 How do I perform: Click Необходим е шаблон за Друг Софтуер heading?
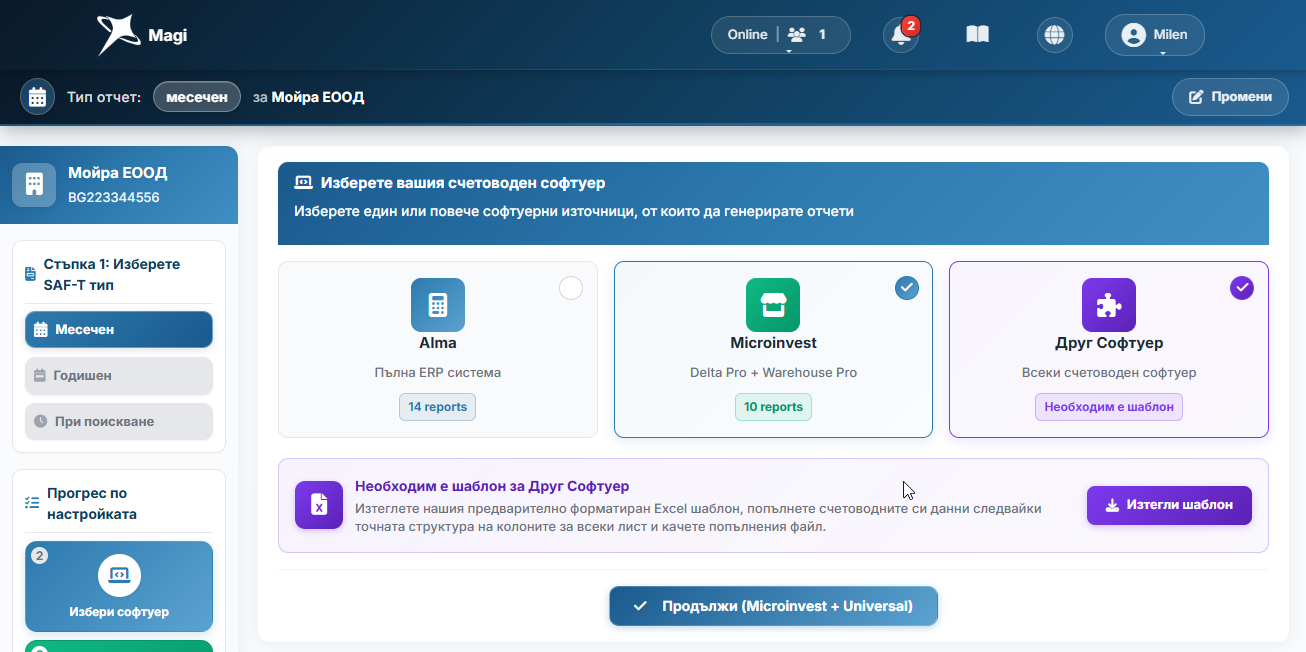[492, 486]
